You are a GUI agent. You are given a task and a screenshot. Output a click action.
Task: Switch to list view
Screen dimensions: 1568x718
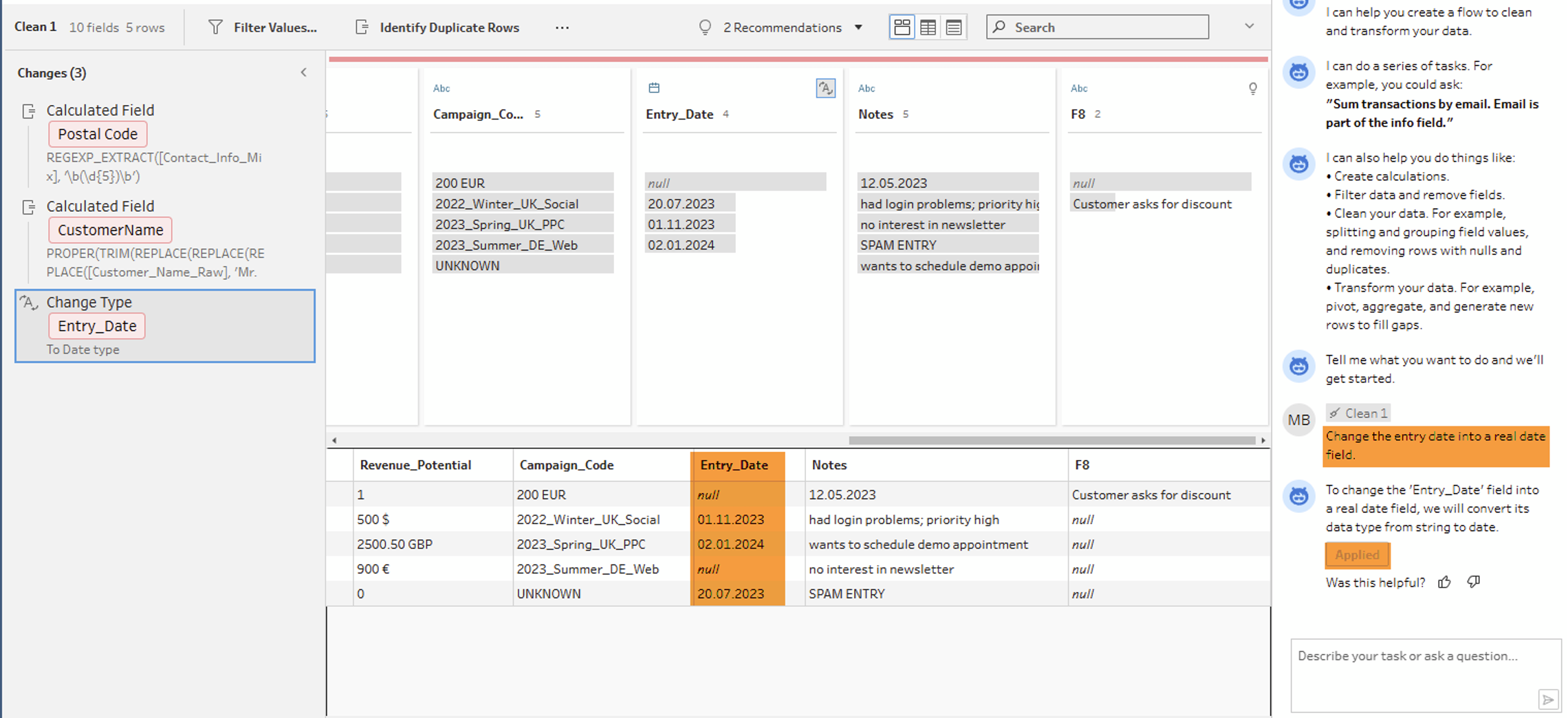coord(954,28)
